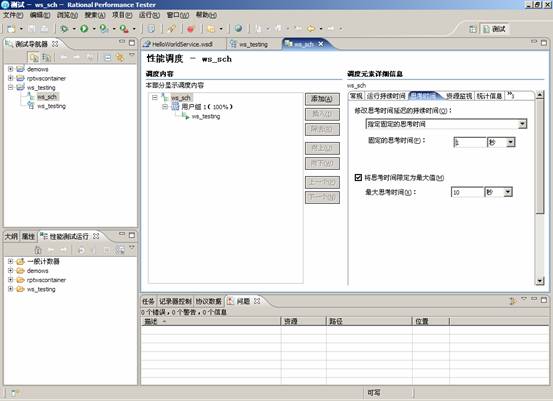Click the yellow folder icon in main toolbar
This screenshot has height=401, width=553.
(211, 29)
